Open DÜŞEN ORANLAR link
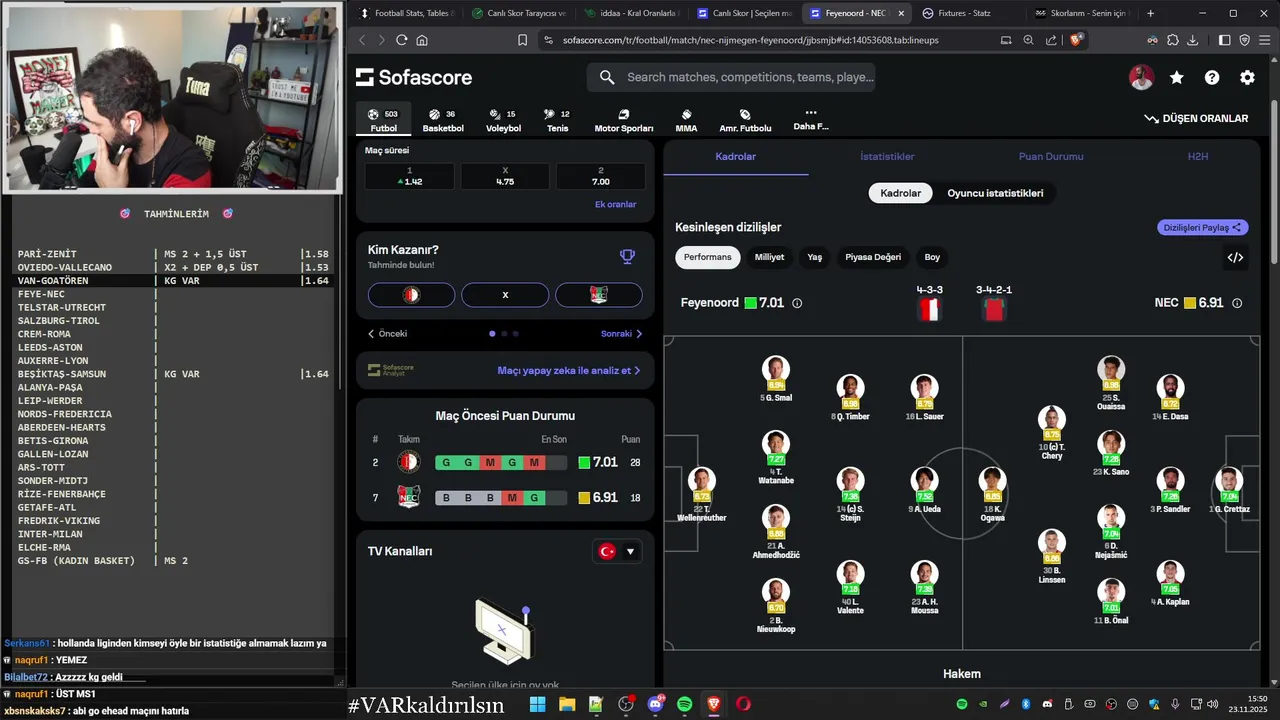 coord(1196,118)
